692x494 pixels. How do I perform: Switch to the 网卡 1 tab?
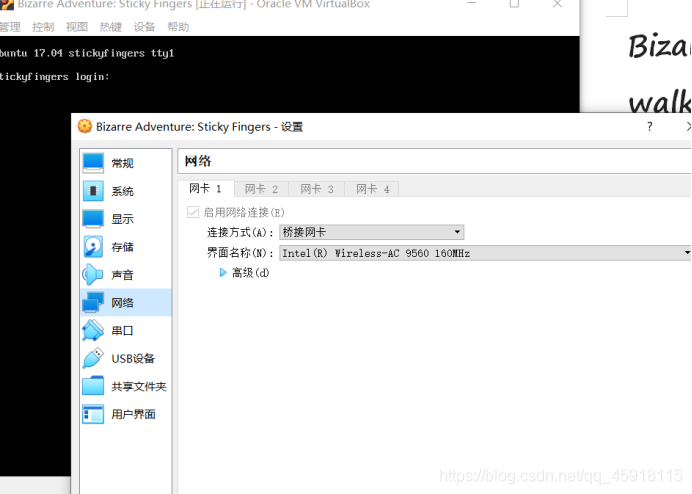pos(205,189)
